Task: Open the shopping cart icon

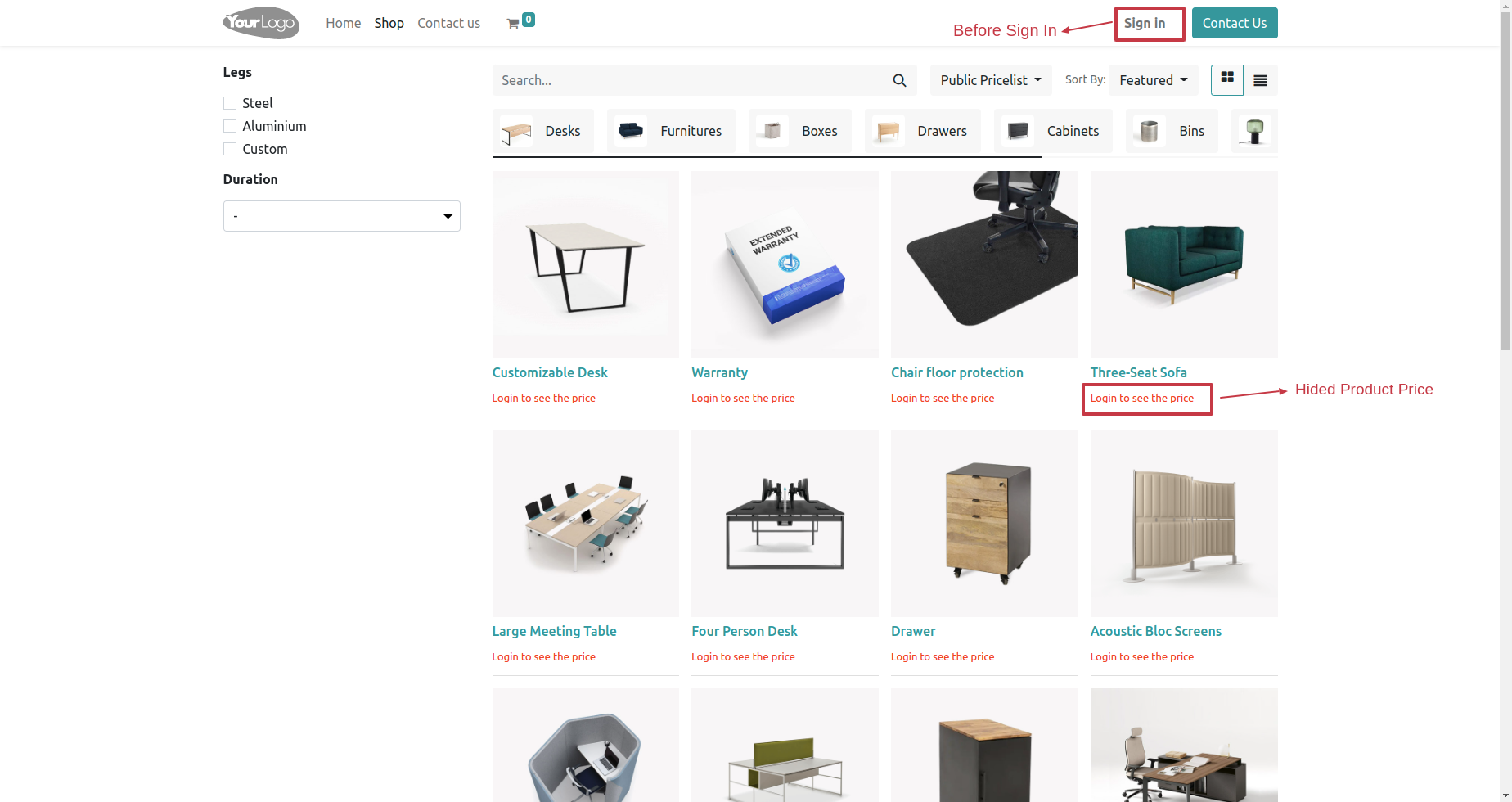Action: (x=513, y=24)
